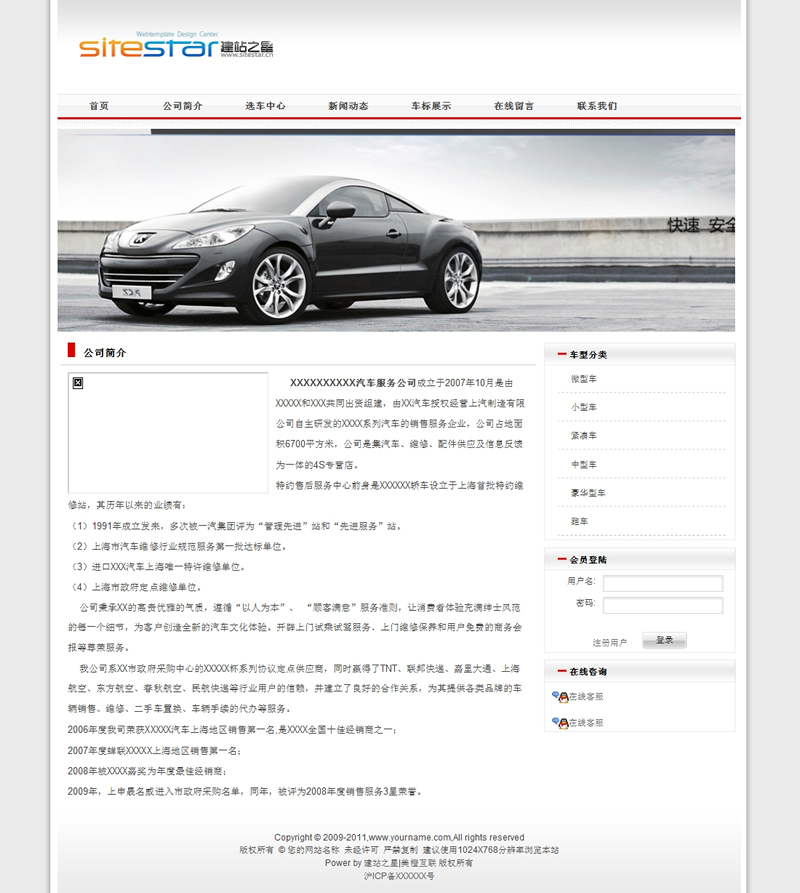Open the 首页 menu item
Screen dimensions: 800x893
(99, 106)
